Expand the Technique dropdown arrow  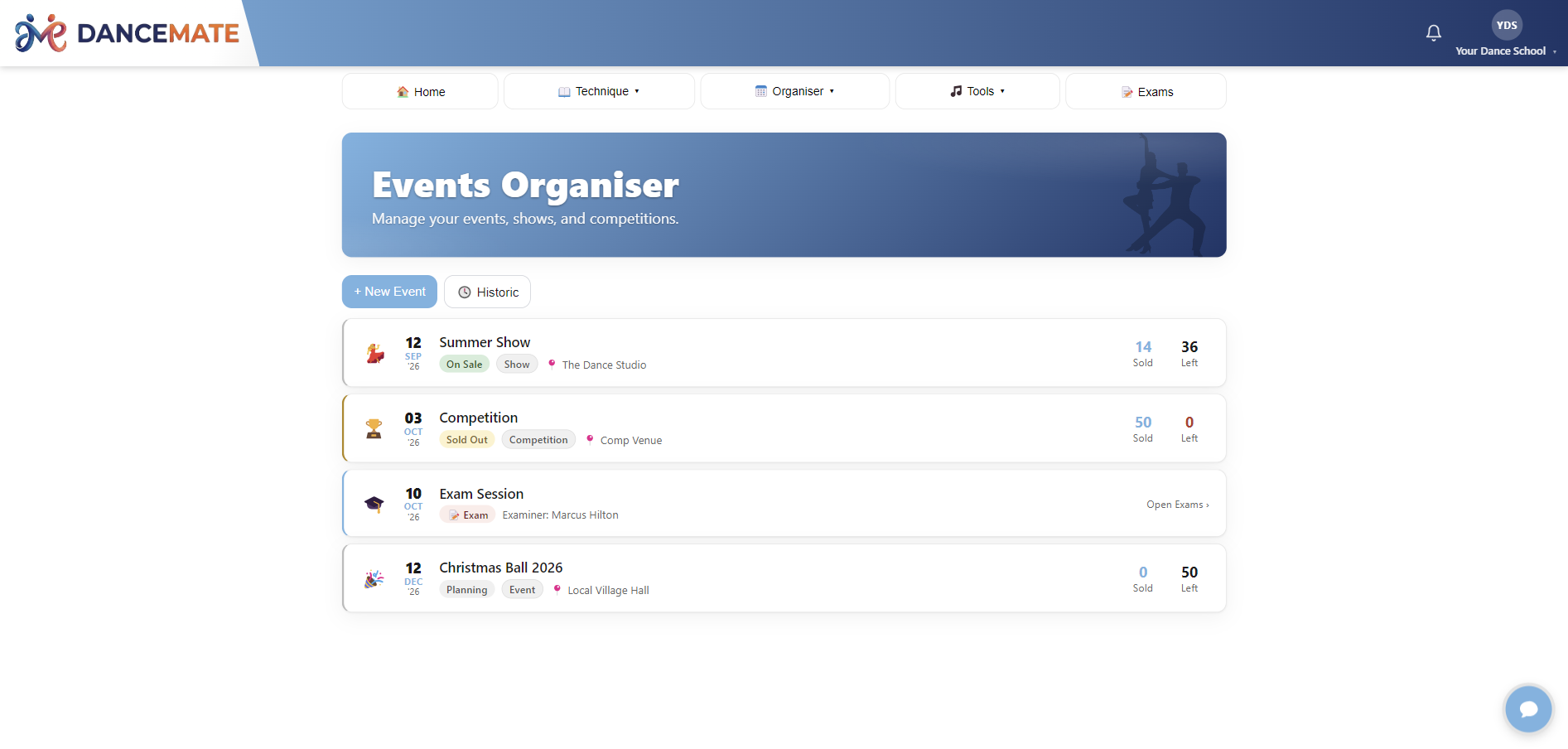(637, 91)
